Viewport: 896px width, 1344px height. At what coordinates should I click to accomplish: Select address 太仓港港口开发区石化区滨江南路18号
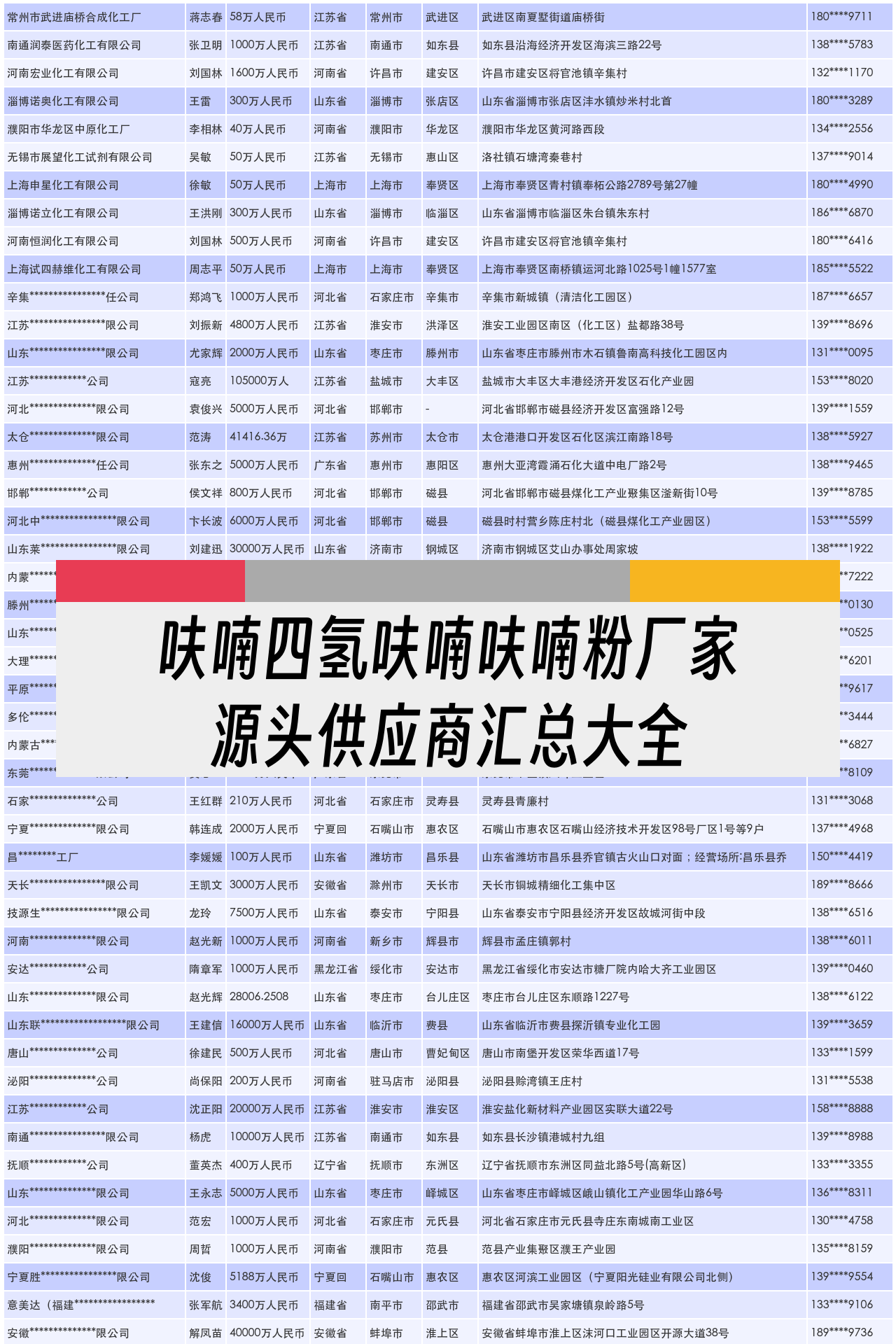coord(577,437)
